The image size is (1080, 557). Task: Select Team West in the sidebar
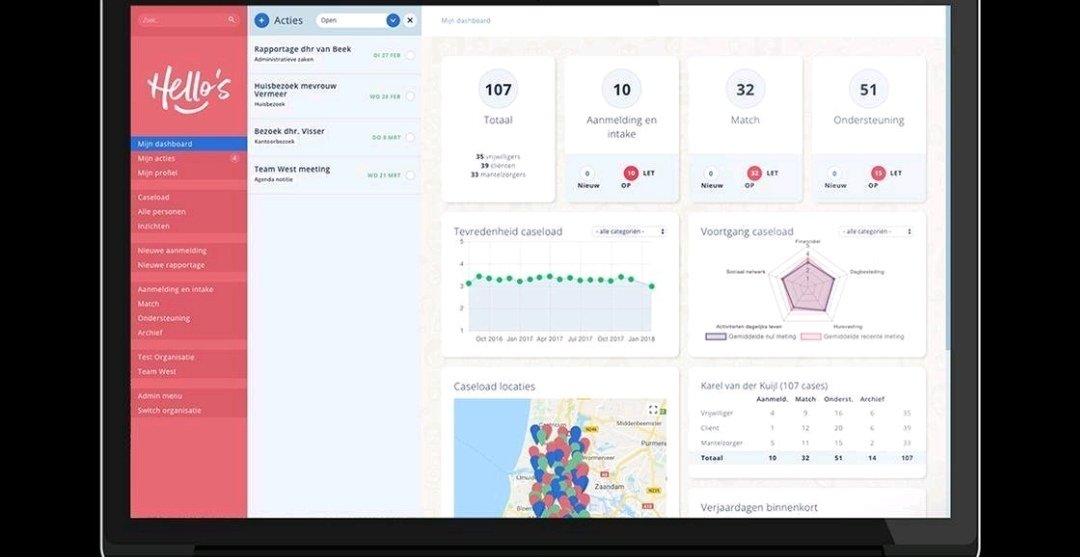[157, 372]
